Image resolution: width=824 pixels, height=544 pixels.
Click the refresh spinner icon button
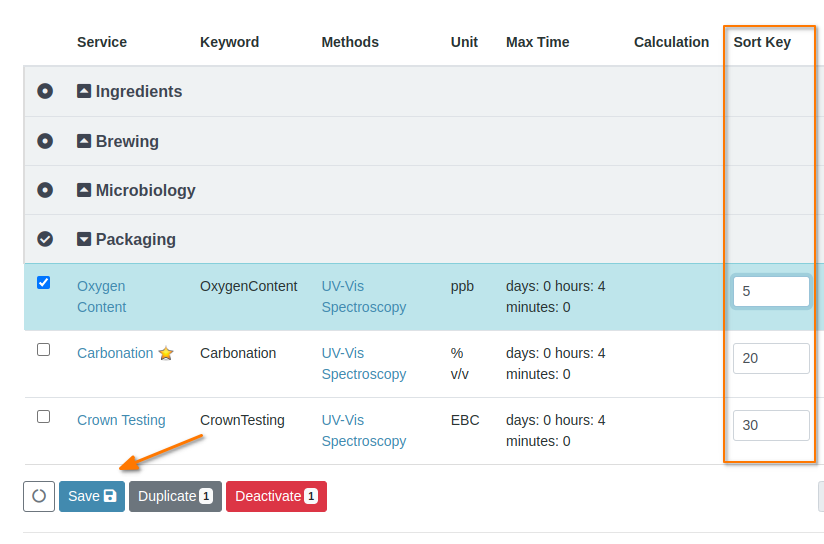point(39,496)
